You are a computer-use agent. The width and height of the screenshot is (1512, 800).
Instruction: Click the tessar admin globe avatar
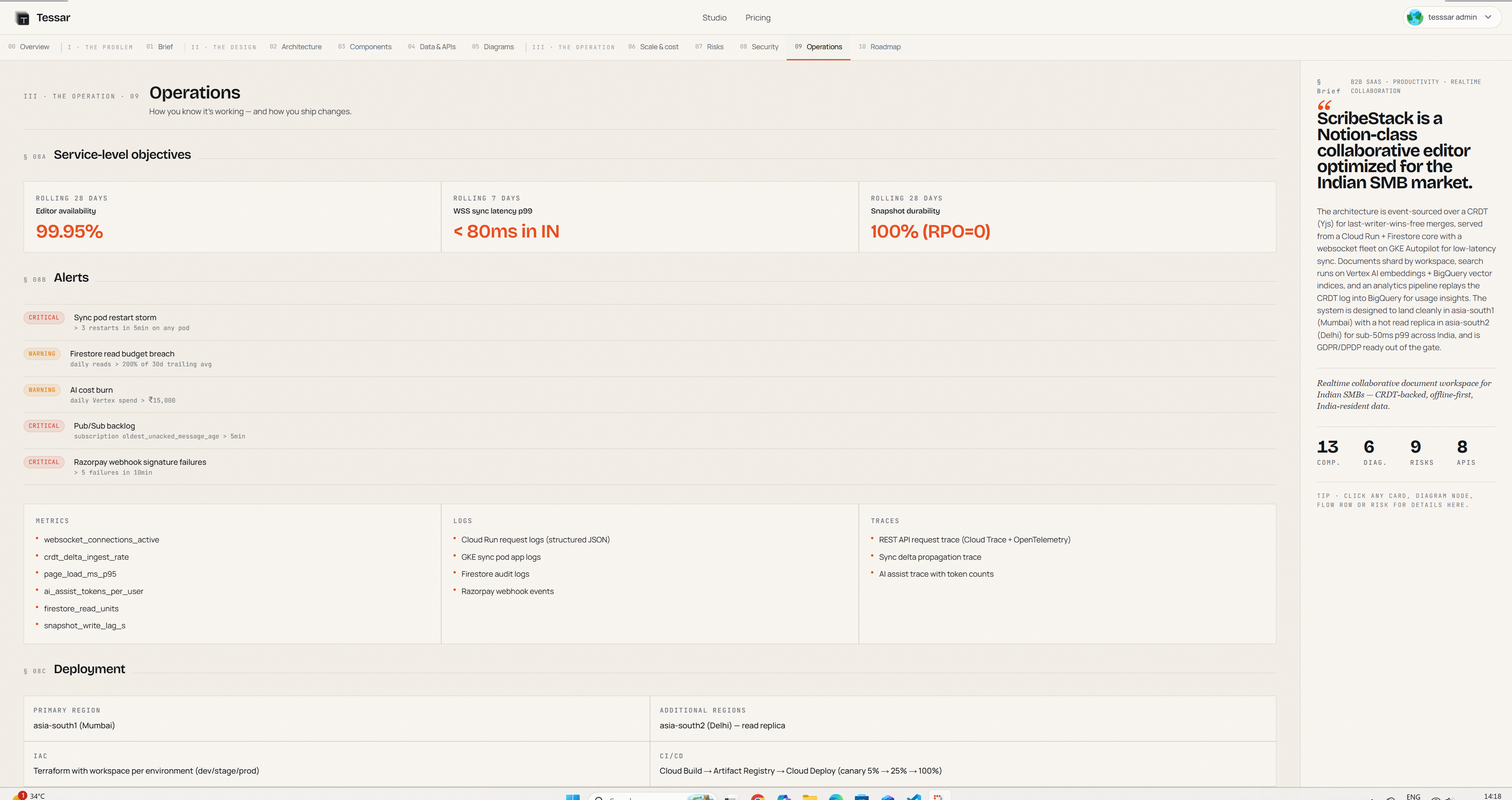[1415, 18]
